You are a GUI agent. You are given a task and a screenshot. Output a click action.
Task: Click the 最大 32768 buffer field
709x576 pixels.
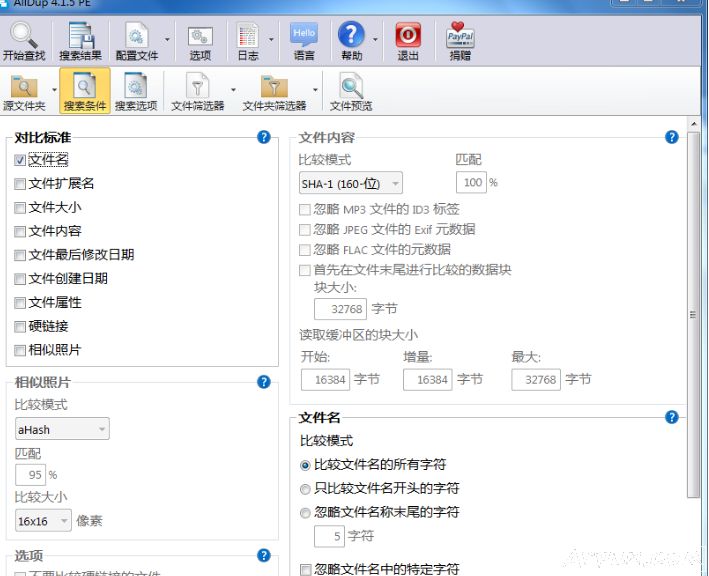click(x=536, y=379)
